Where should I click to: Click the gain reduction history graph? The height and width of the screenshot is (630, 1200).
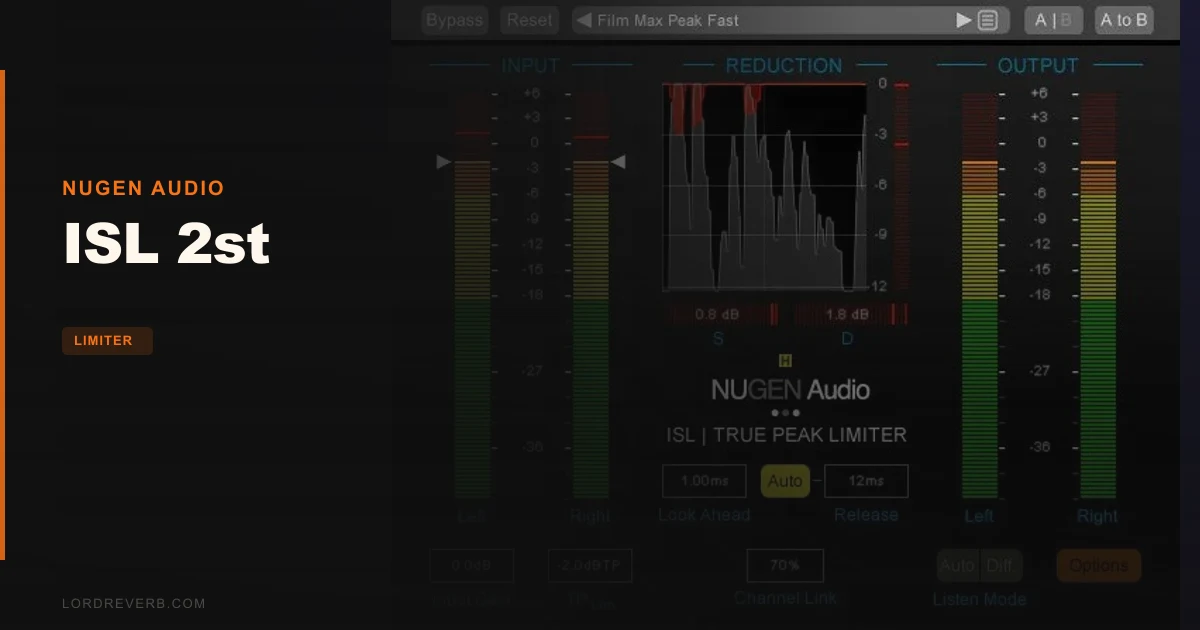(765, 187)
